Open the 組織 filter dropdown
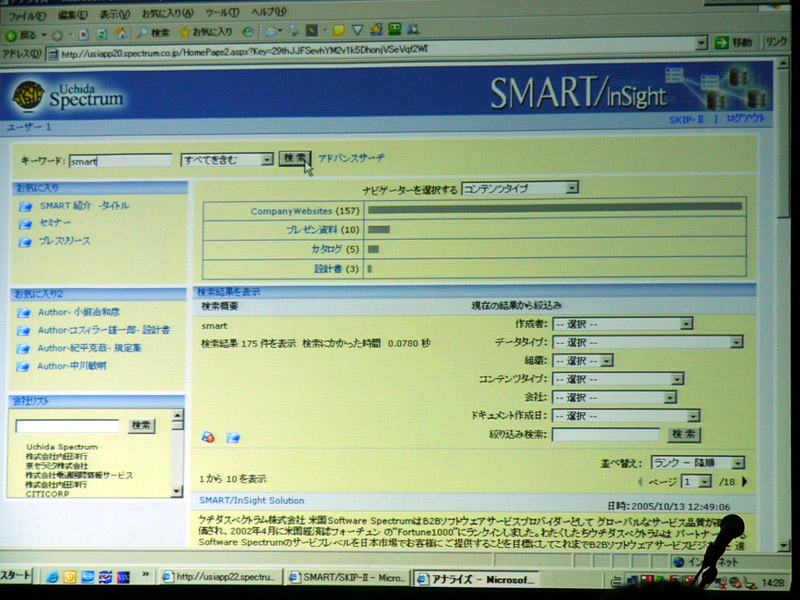800x600 pixels. tap(583, 361)
